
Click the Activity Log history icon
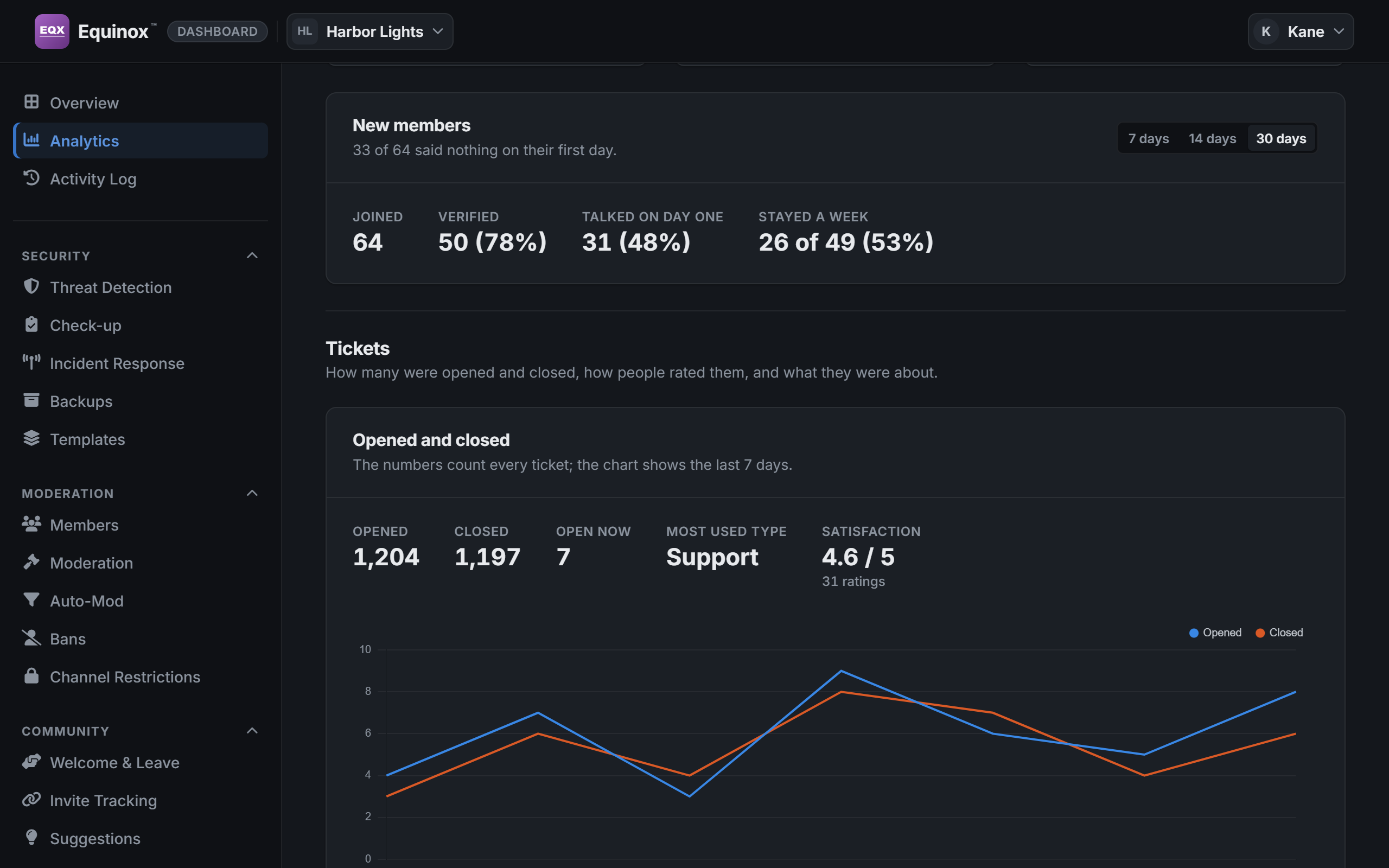tap(31, 177)
